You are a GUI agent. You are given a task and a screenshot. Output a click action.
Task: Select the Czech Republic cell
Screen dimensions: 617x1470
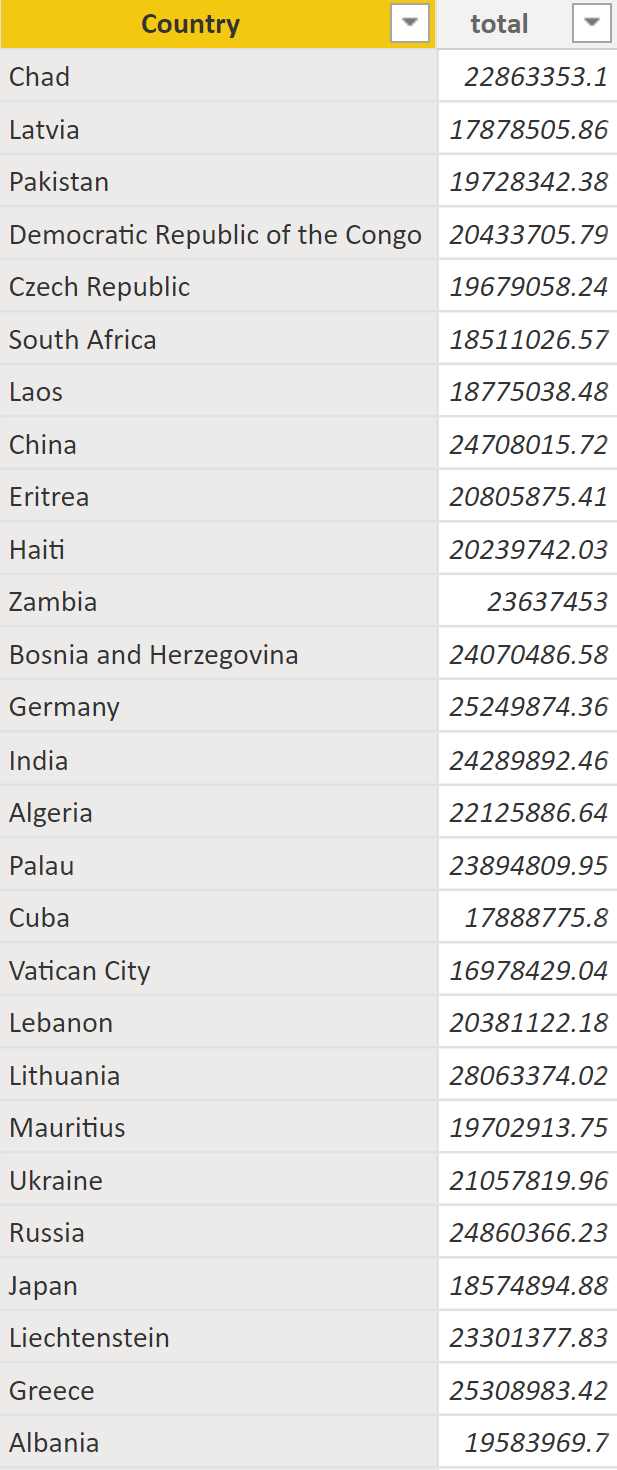[99, 287]
